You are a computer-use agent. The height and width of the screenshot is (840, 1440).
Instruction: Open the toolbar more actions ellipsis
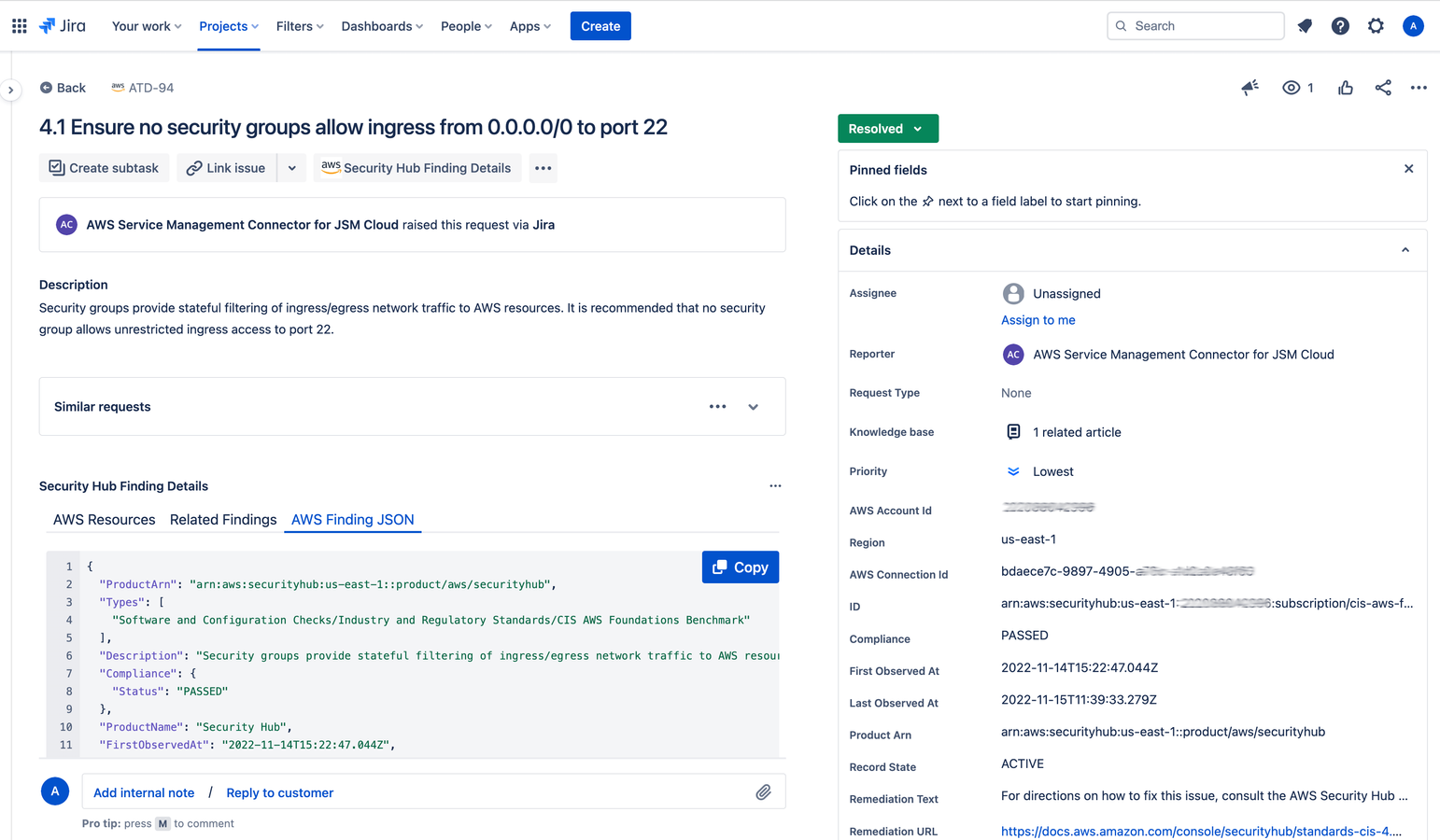543,168
